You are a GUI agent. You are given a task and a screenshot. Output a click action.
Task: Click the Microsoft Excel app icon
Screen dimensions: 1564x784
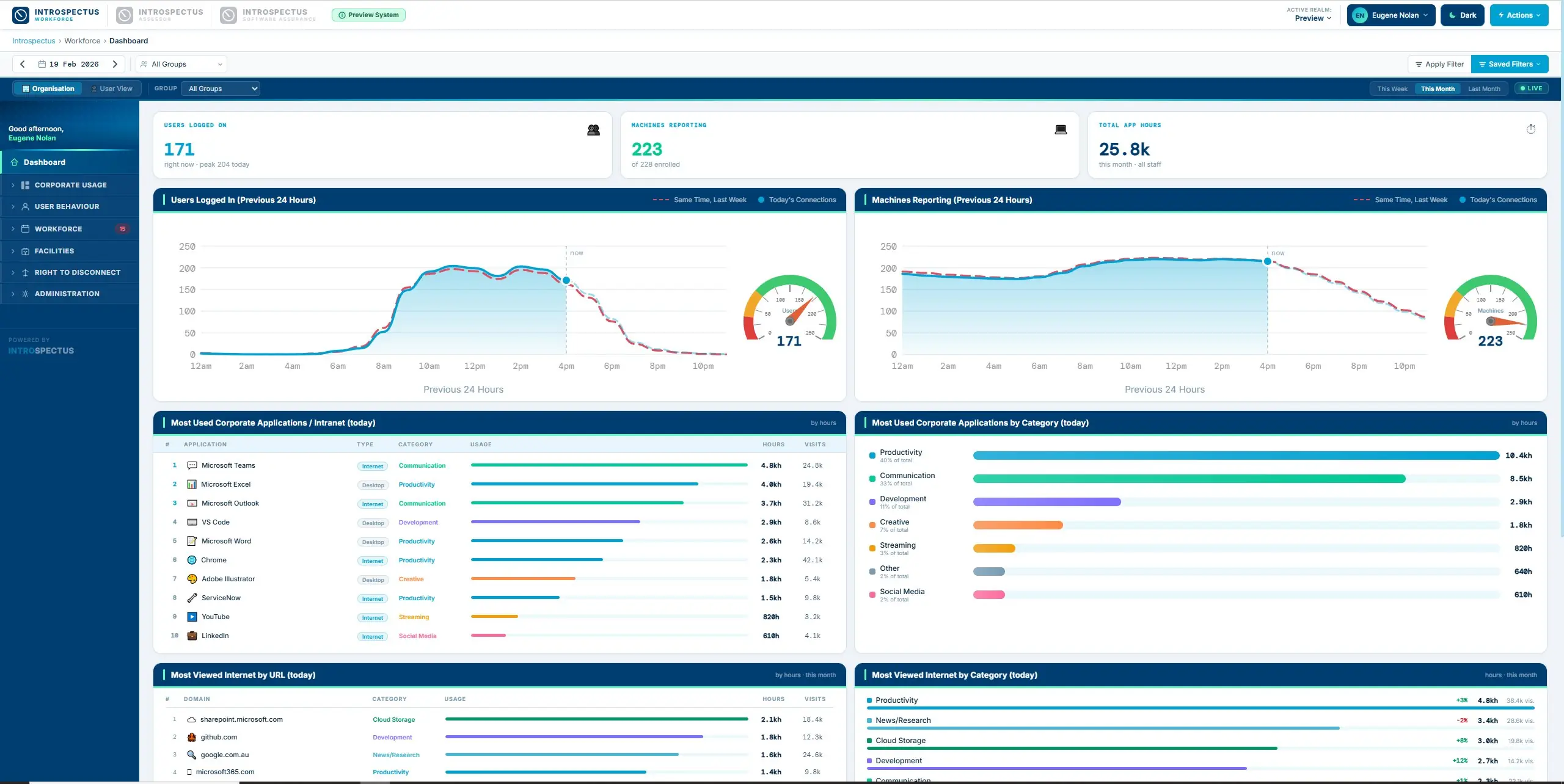point(192,484)
